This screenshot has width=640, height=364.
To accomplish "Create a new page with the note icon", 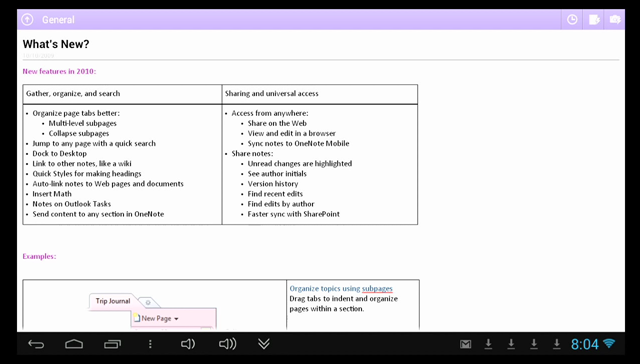I will point(594,19).
